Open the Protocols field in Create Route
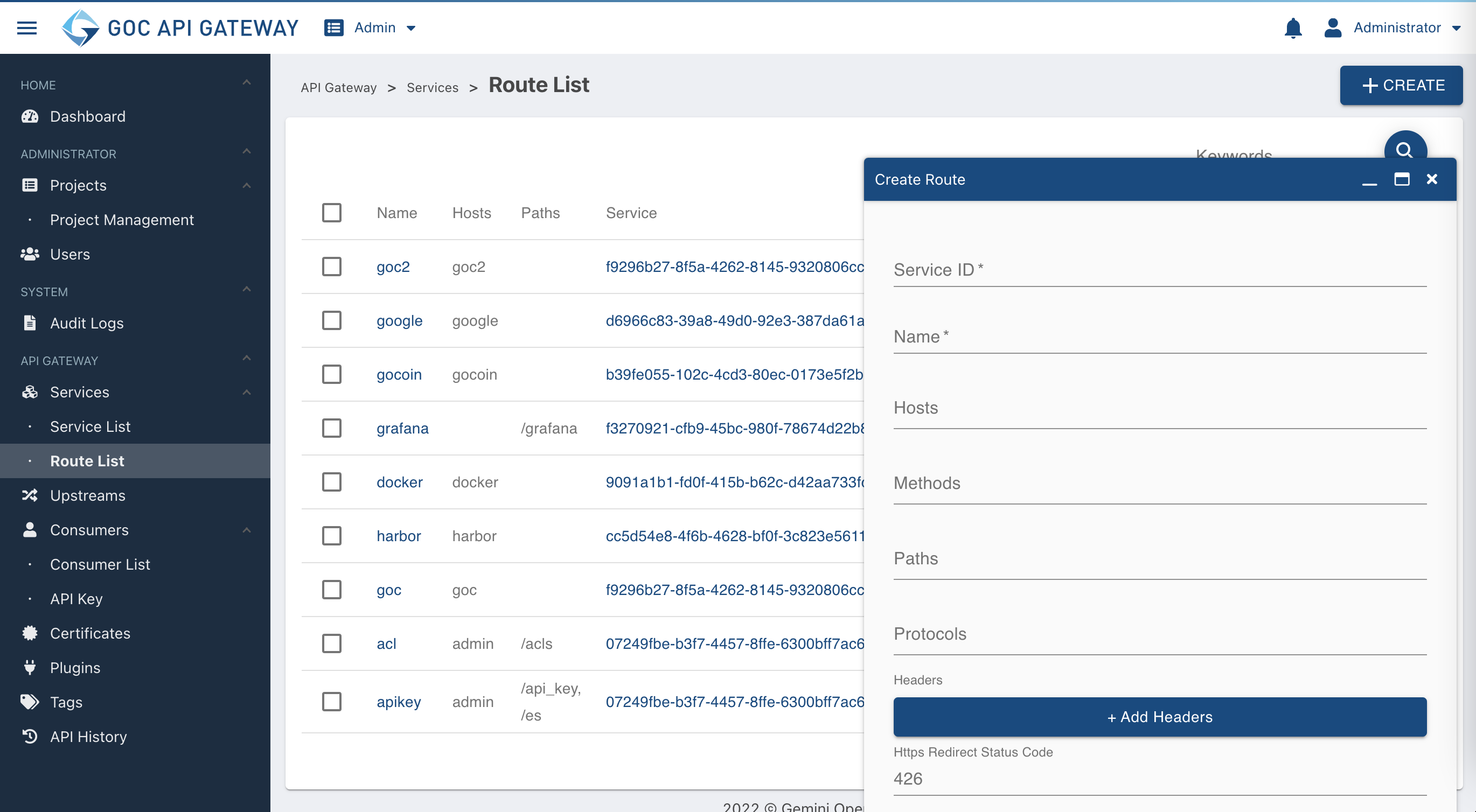This screenshot has height=812, width=1476. coord(1160,634)
